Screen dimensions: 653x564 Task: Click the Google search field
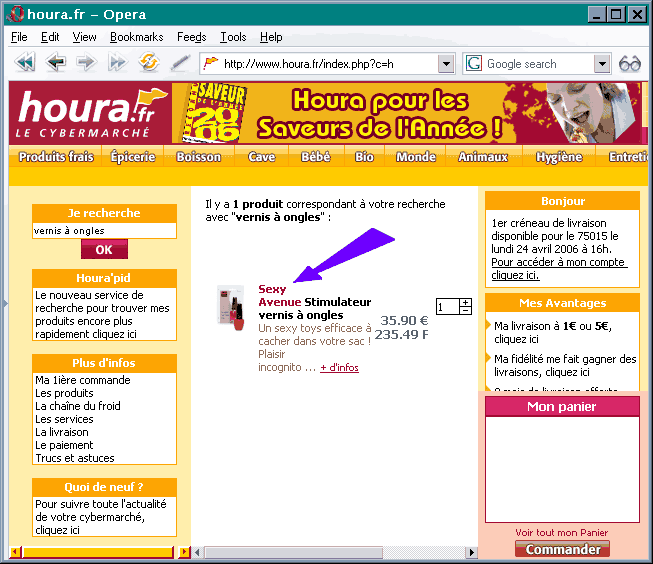[538, 64]
